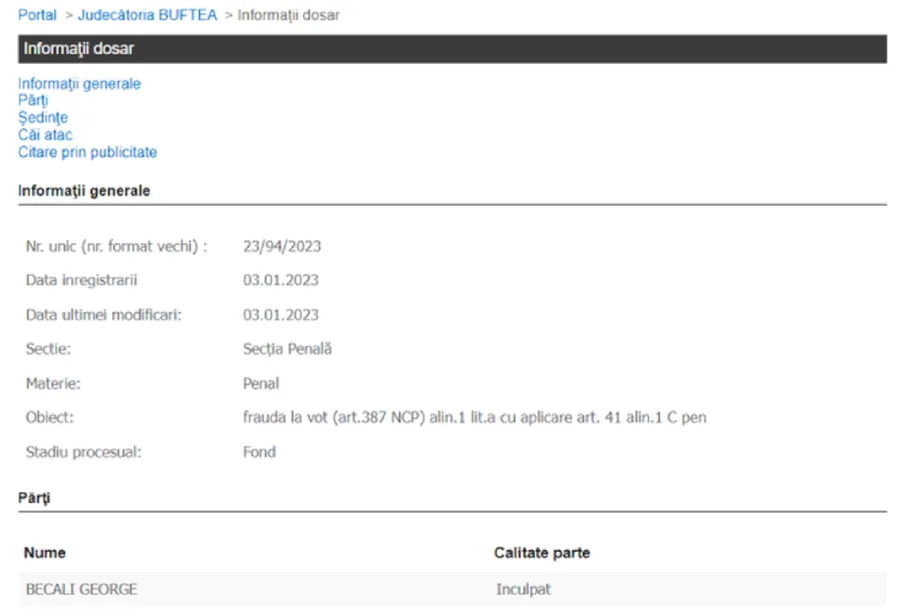Screen dimensions: 900x611
Task: Click the dark Informații dosar title bar
Action: [451, 49]
